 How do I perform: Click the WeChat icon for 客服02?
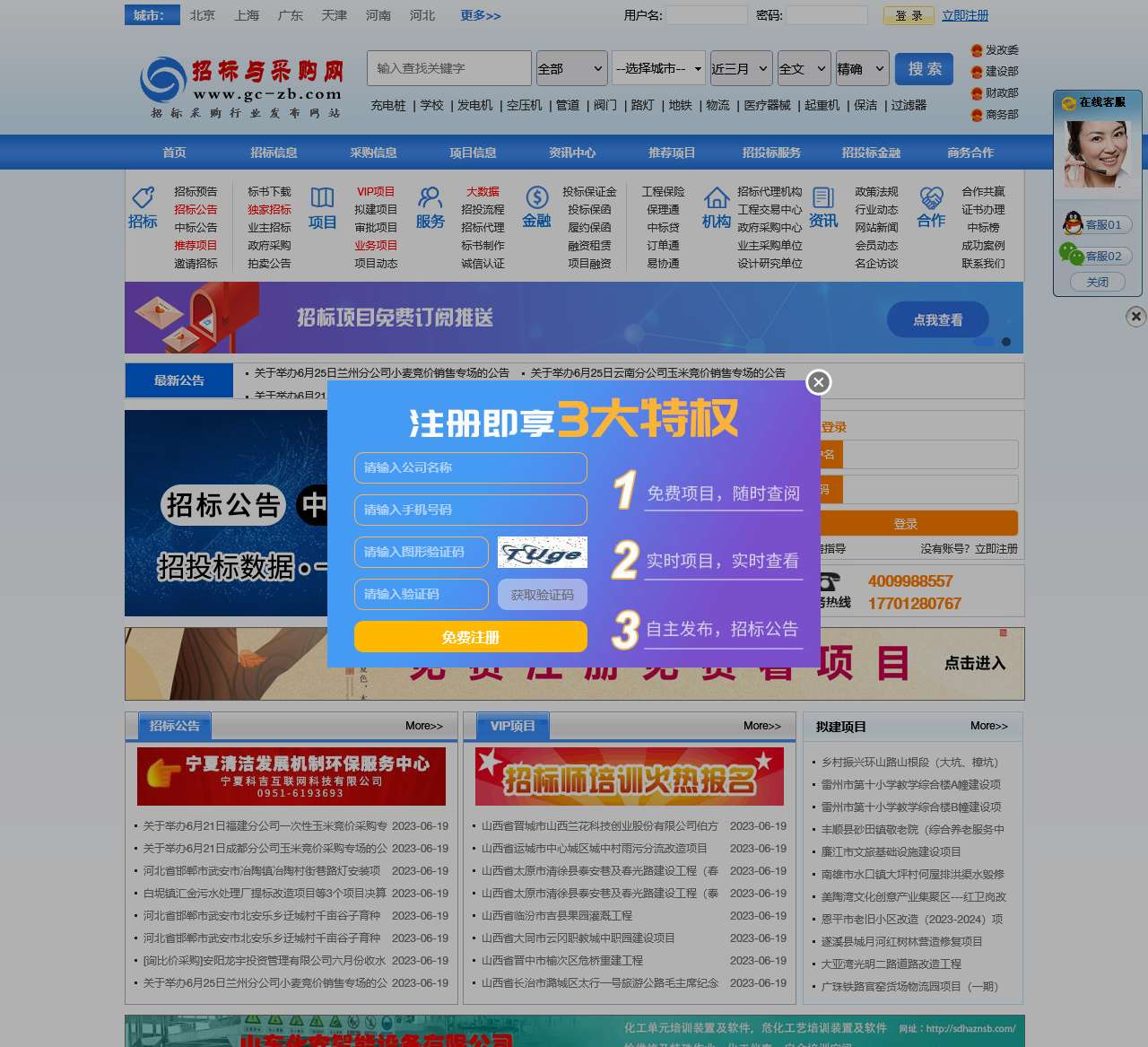point(1072,254)
